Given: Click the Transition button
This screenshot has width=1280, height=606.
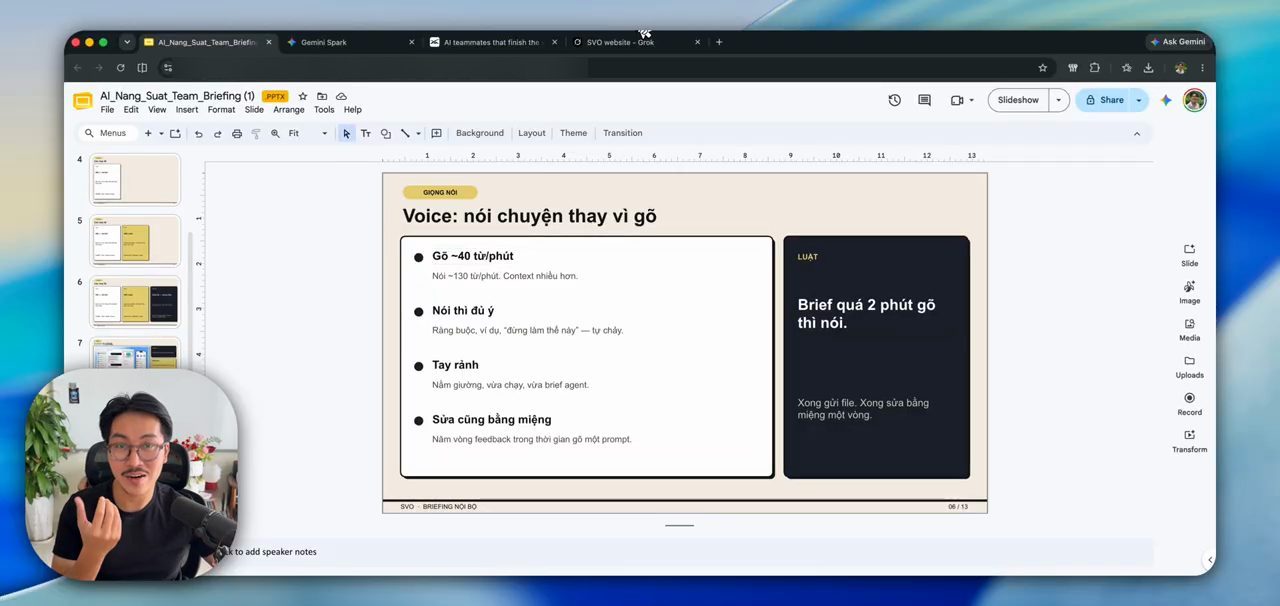Looking at the screenshot, I should 623,133.
